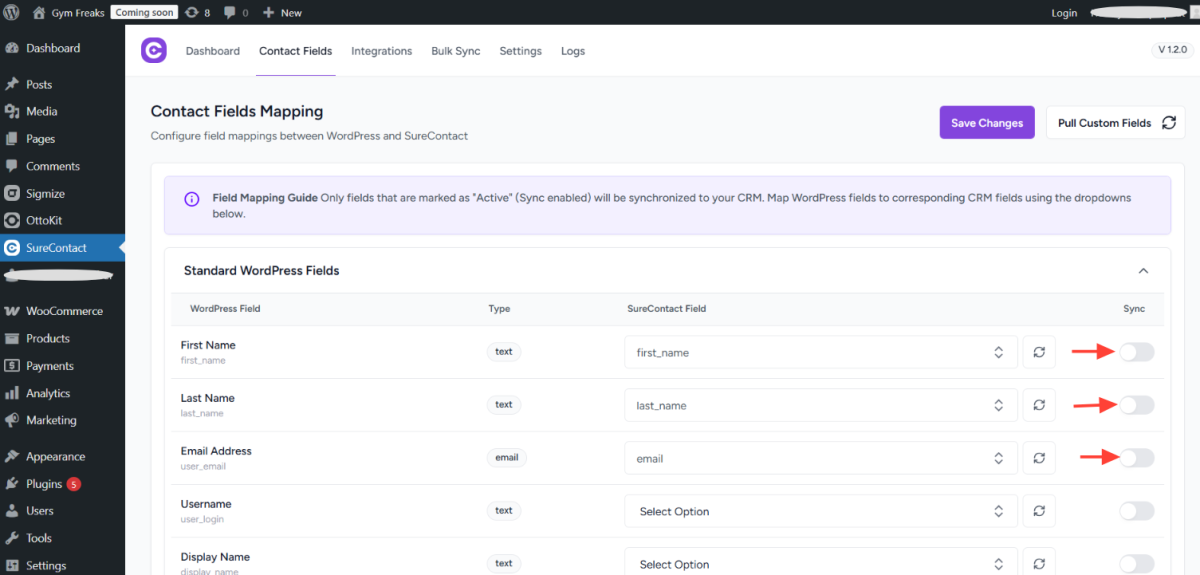
Task: Turn on Email Address sync toggle
Action: tap(1136, 458)
